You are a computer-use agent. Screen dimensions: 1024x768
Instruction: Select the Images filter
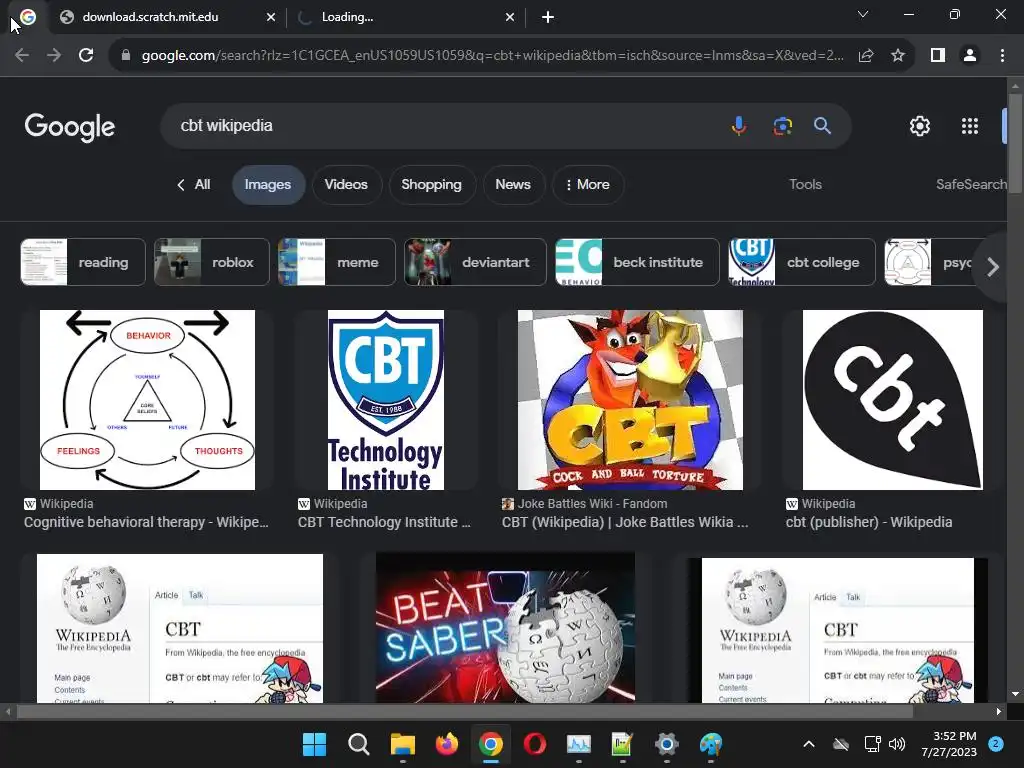[268, 185]
